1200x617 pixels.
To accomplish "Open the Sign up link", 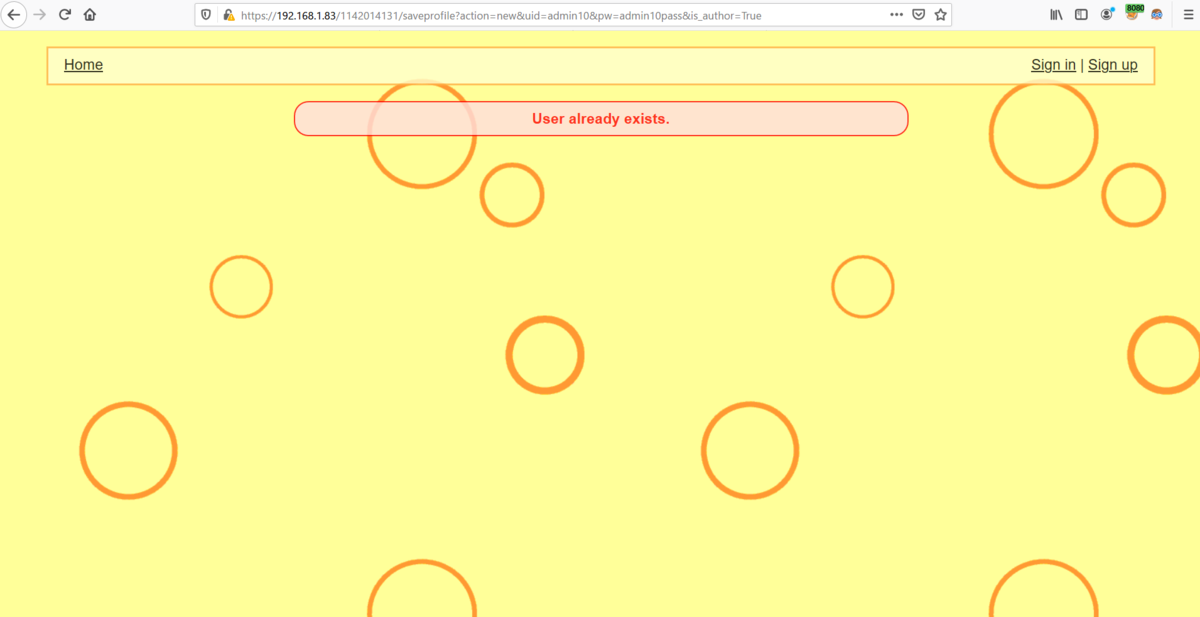I will [1112, 65].
